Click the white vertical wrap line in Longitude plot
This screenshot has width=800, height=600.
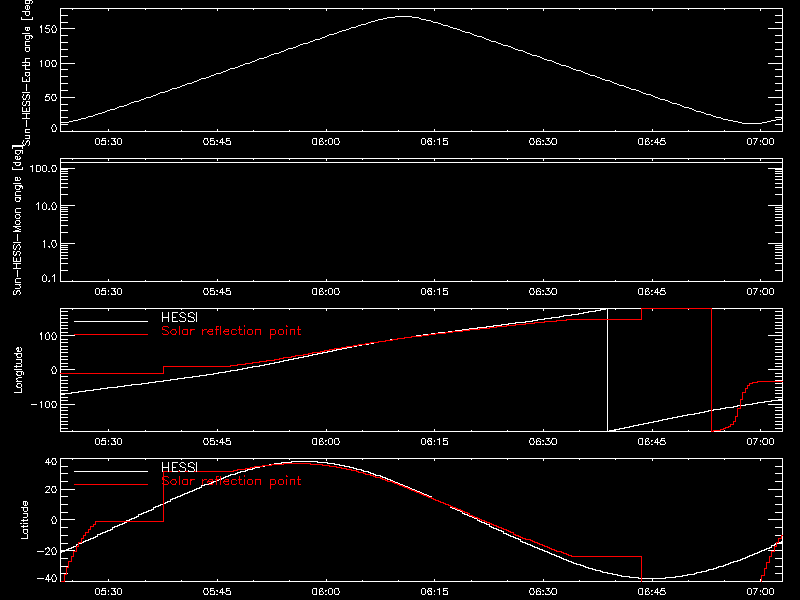tap(607, 370)
